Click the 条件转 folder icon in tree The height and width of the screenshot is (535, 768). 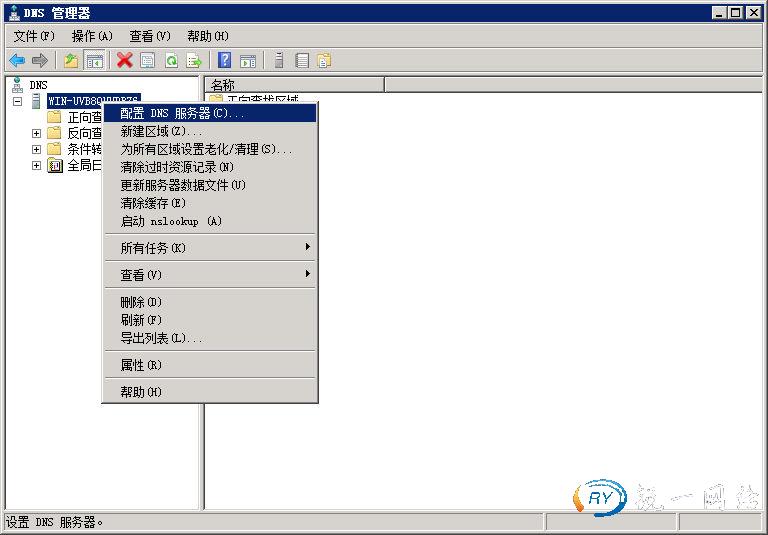(x=54, y=149)
